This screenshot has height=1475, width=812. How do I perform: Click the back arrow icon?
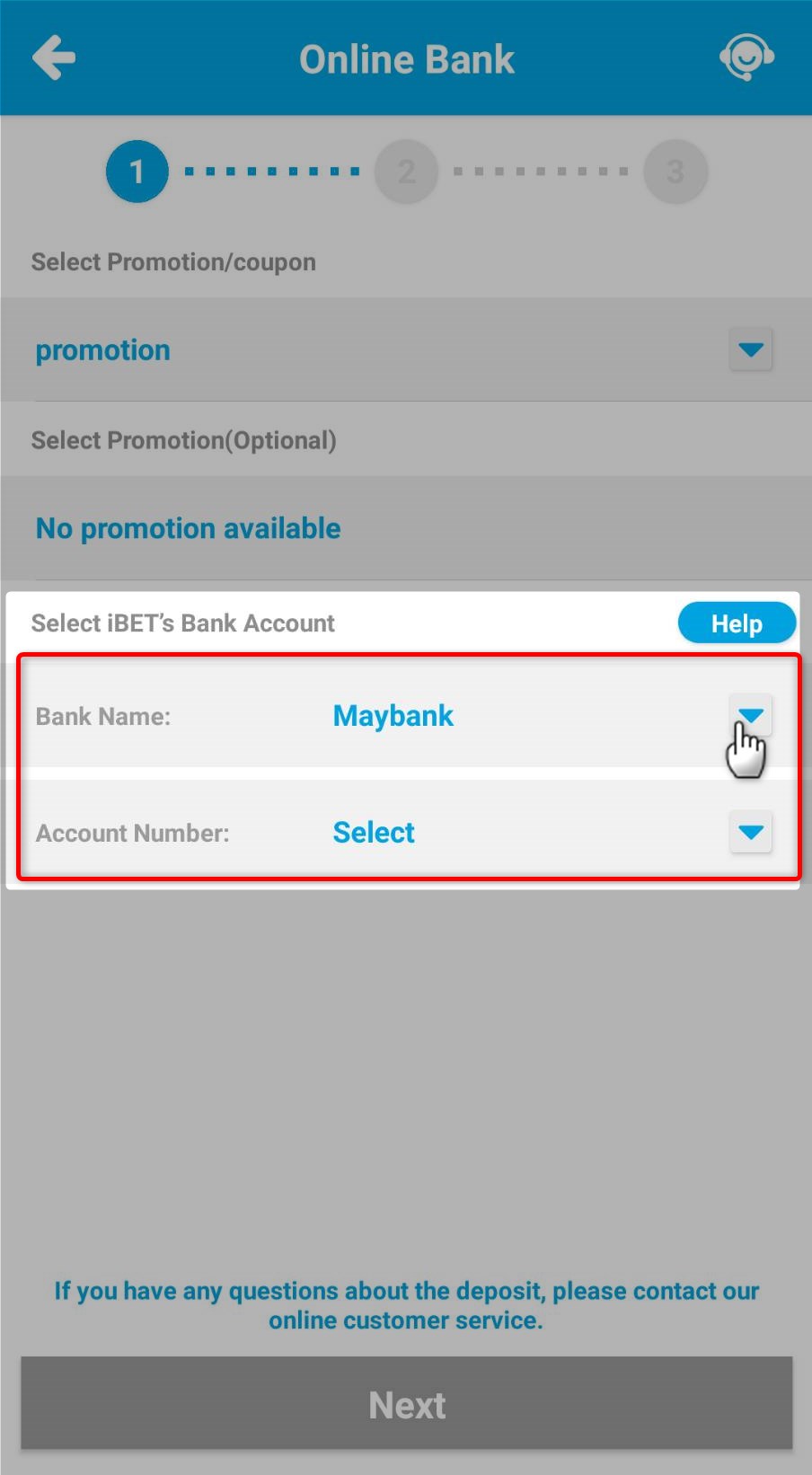pyautogui.click(x=53, y=57)
